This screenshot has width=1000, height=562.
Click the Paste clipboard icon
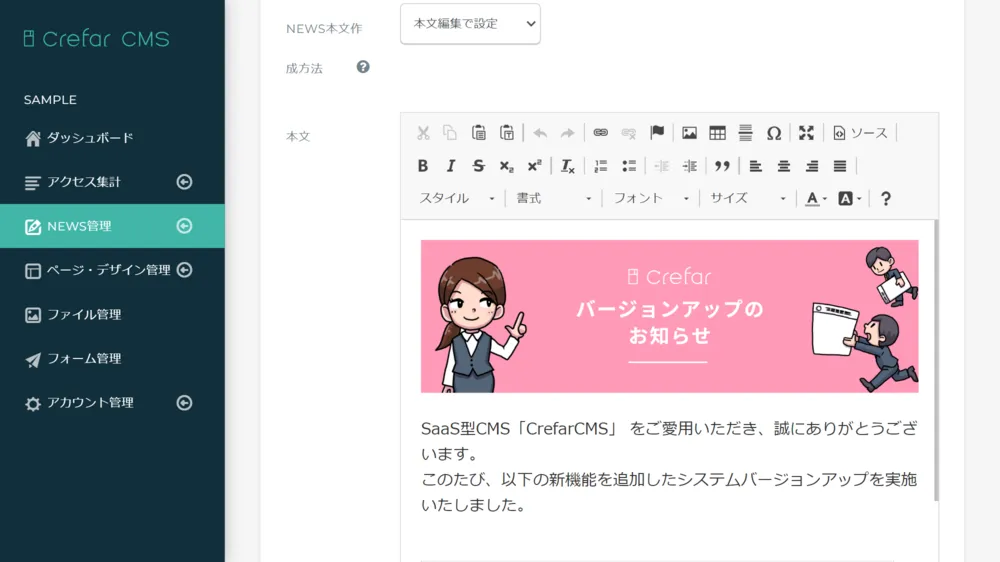478,133
